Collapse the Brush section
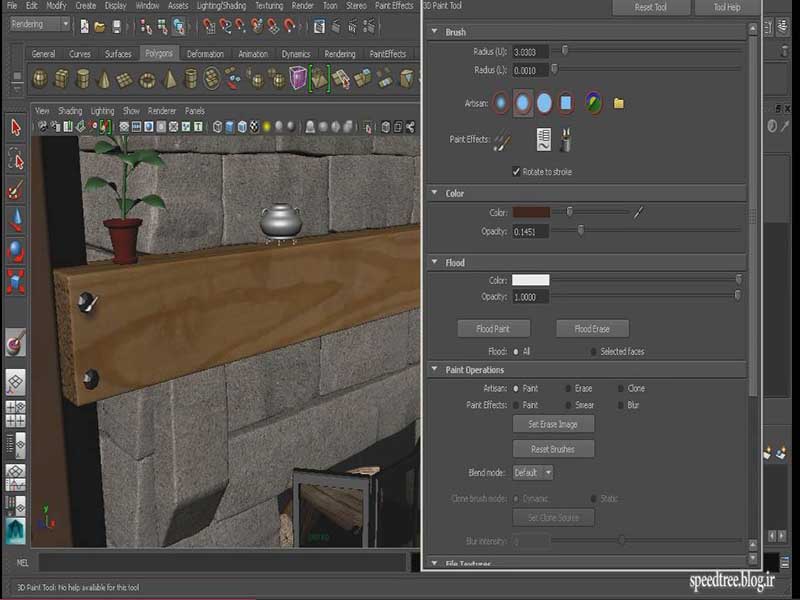This screenshot has height=600, width=800. [x=434, y=32]
